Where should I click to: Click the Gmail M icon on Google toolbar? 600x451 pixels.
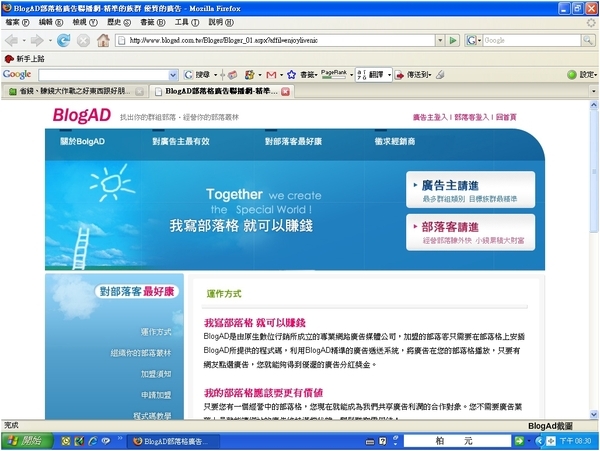point(271,75)
